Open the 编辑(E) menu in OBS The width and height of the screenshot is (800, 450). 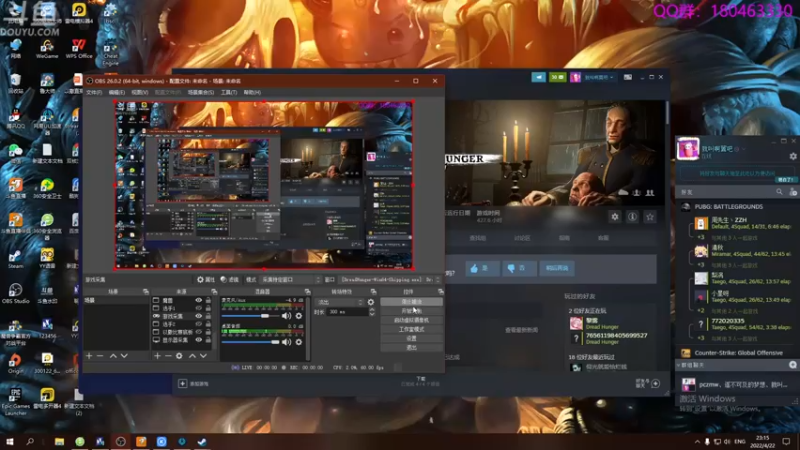[117, 92]
